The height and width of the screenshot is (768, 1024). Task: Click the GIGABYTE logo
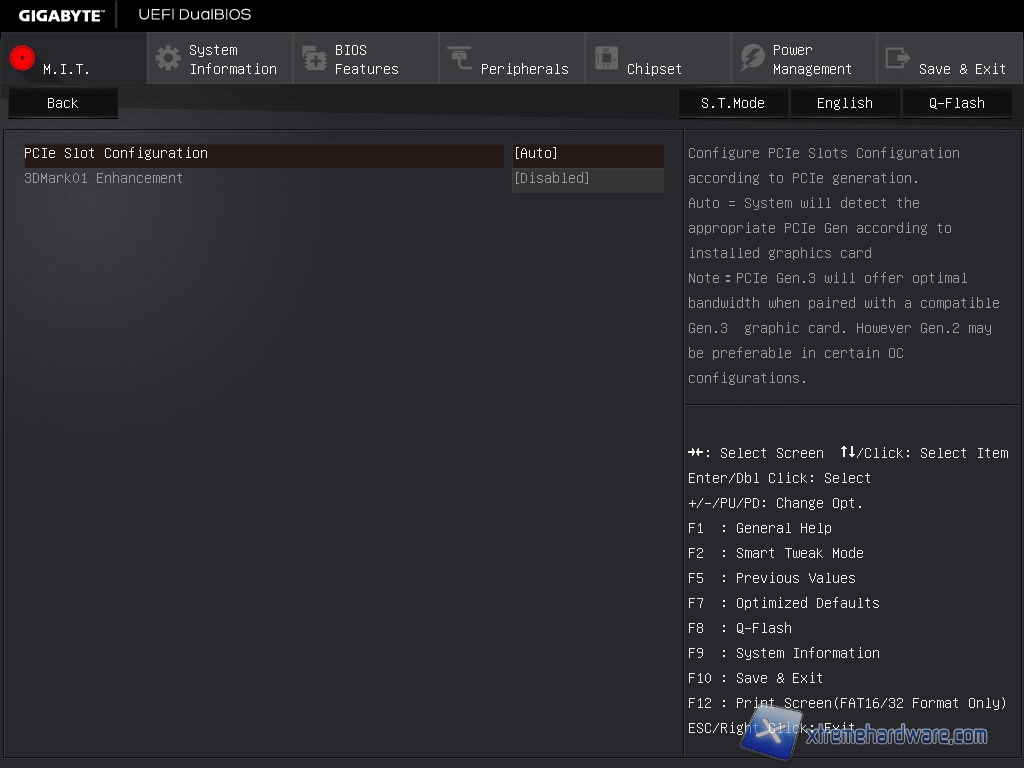tap(61, 15)
